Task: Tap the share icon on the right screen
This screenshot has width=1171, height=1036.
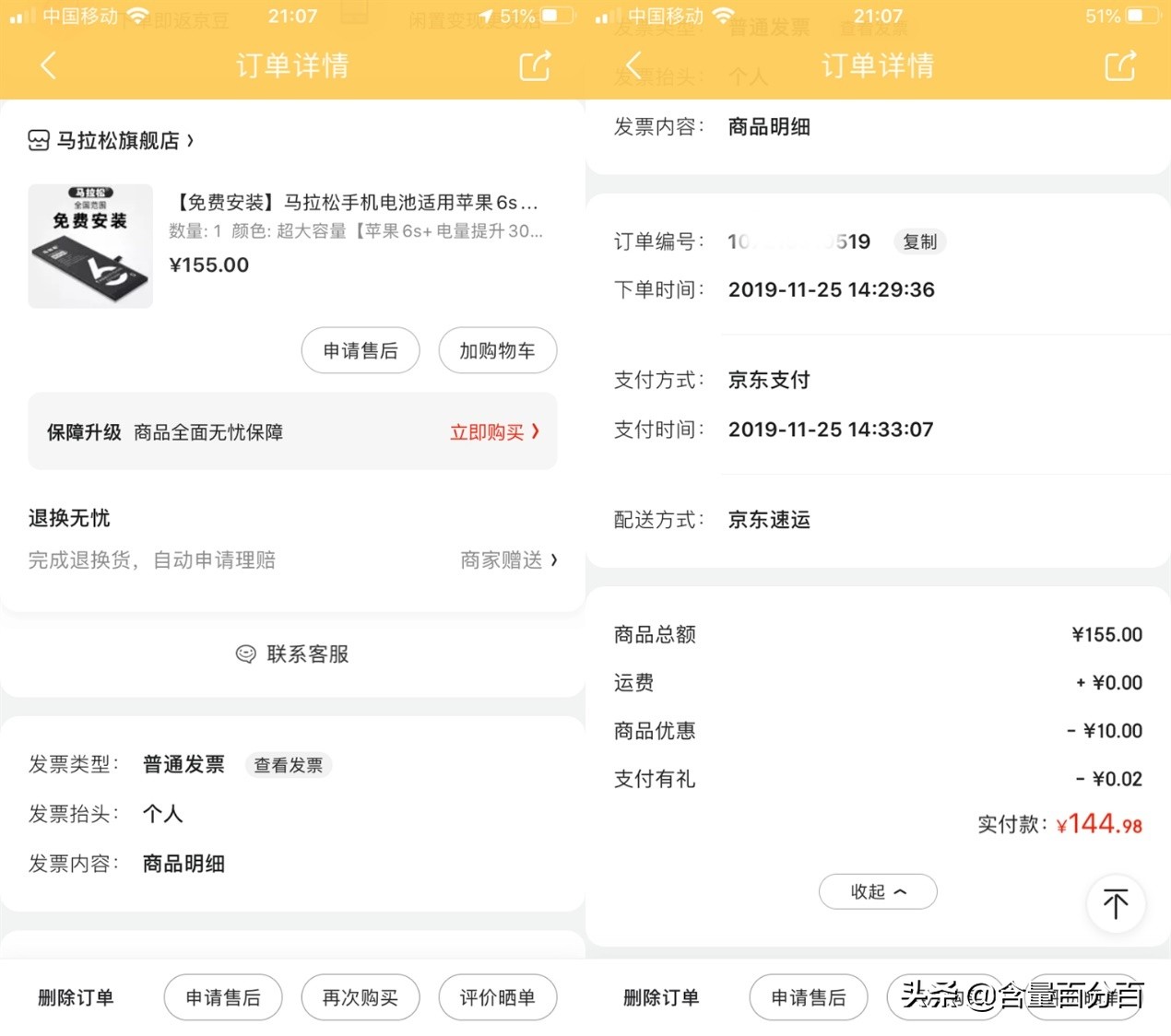Action: click(x=1119, y=65)
